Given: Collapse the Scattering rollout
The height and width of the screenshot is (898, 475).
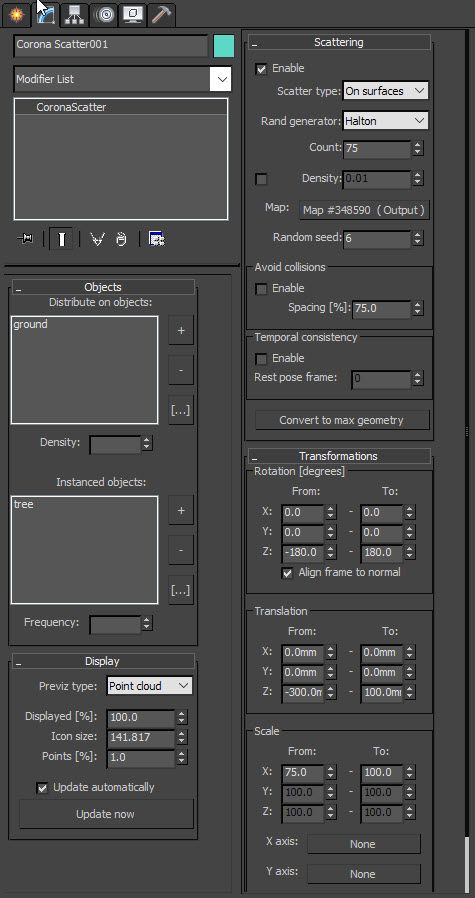Looking at the screenshot, I should (x=339, y=42).
